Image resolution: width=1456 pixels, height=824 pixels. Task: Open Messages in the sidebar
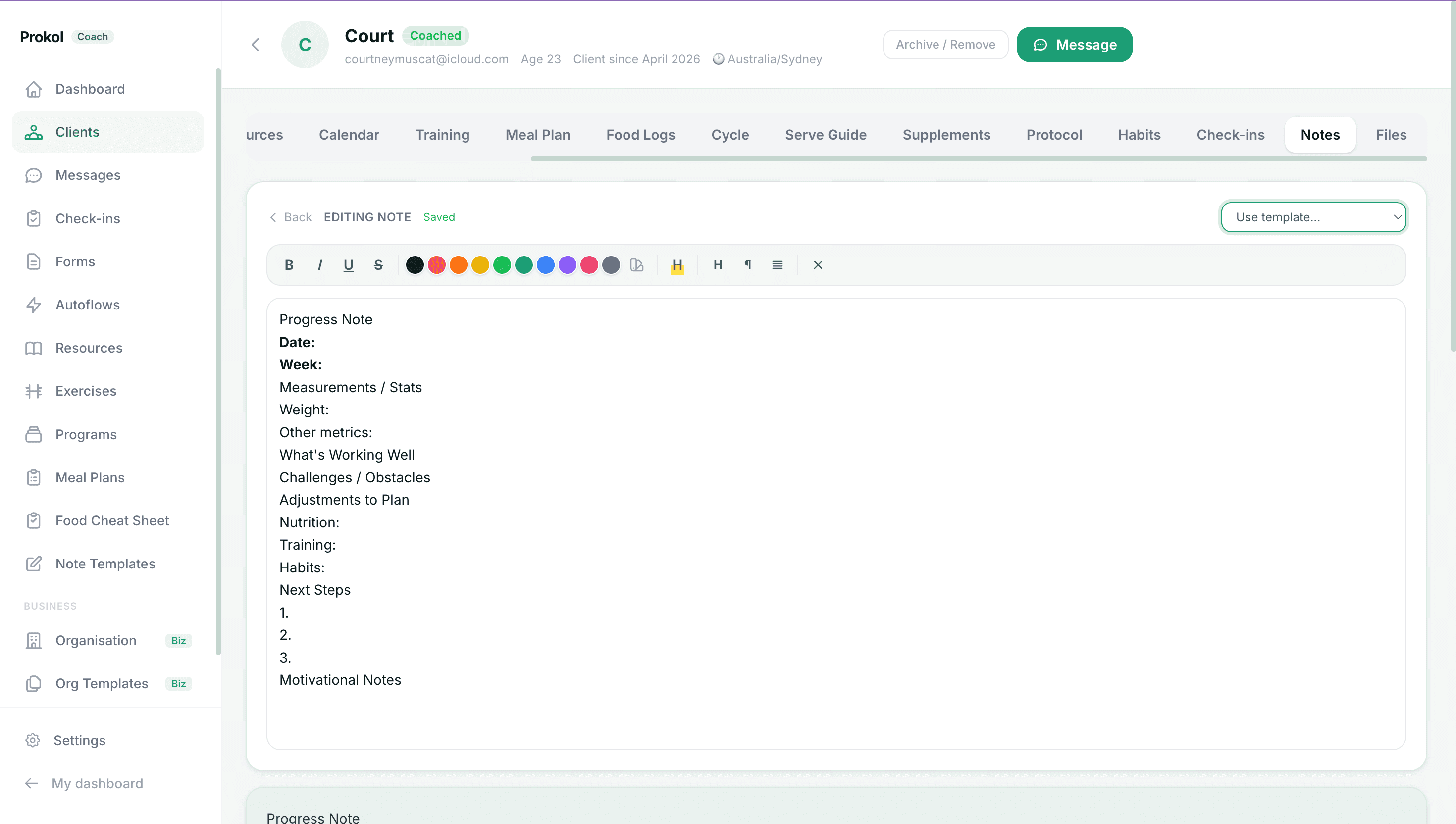[x=107, y=175]
